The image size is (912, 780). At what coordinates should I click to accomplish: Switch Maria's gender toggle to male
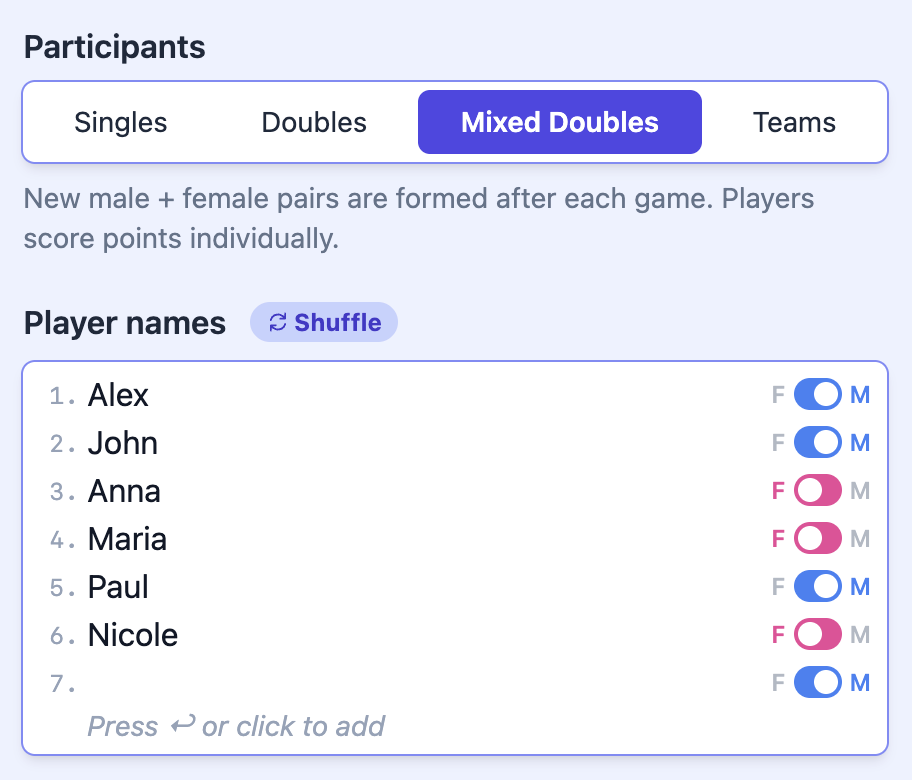point(818,539)
